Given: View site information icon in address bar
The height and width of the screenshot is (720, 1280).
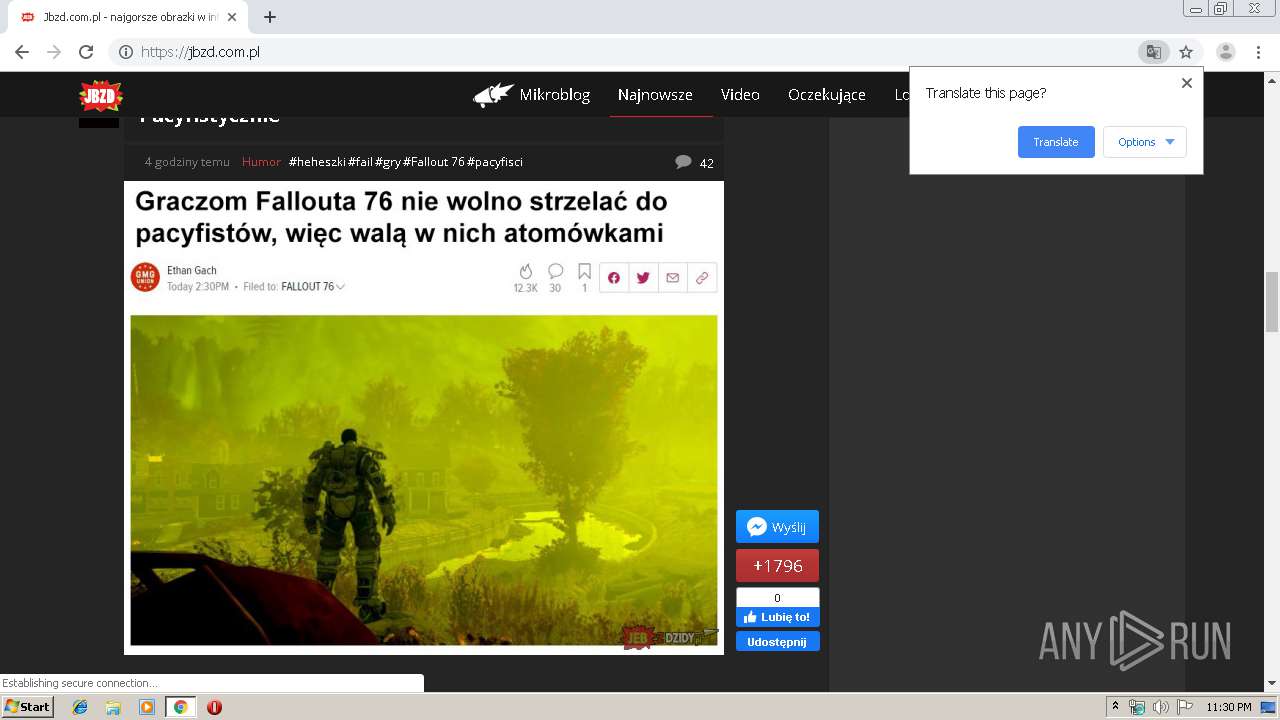Looking at the screenshot, I should pos(126,52).
